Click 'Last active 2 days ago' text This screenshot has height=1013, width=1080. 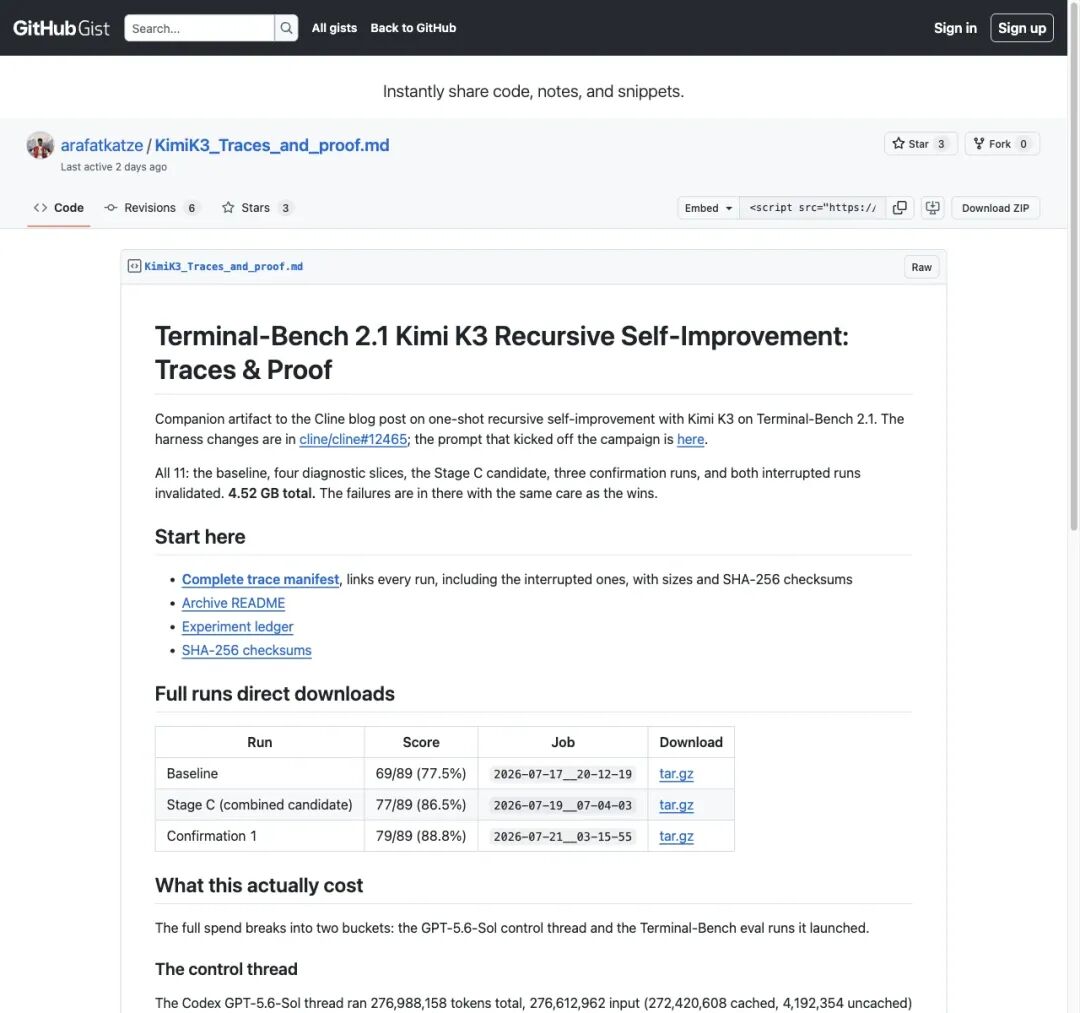(114, 167)
